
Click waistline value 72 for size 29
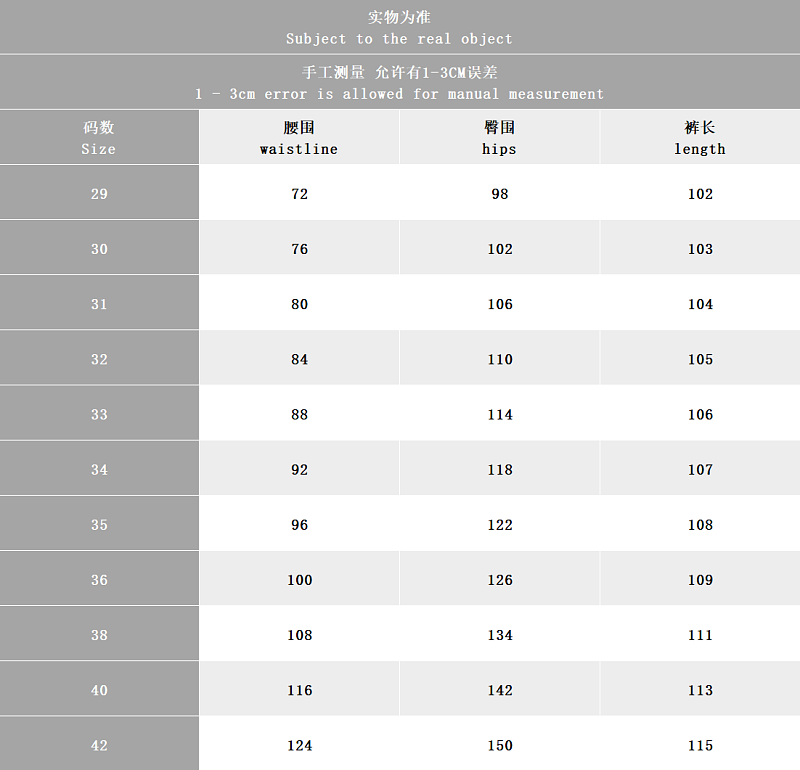click(x=299, y=193)
